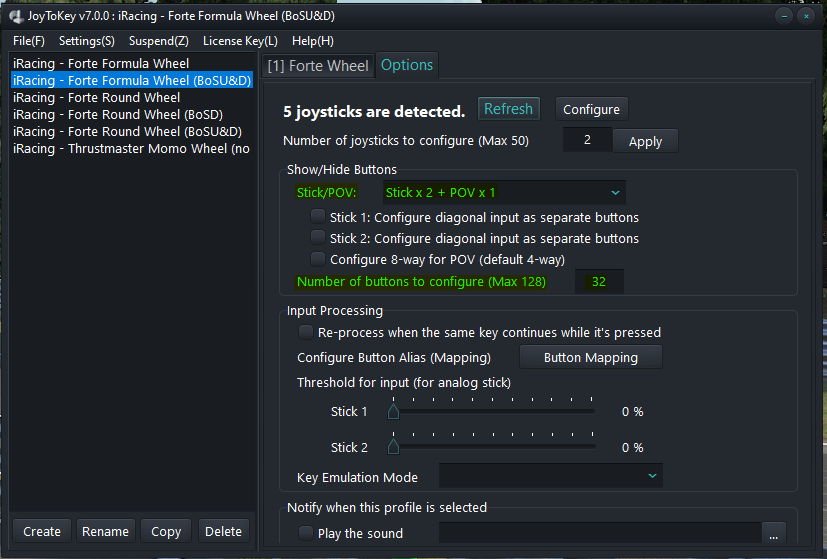
Task: Select the Options tab
Action: [407, 65]
